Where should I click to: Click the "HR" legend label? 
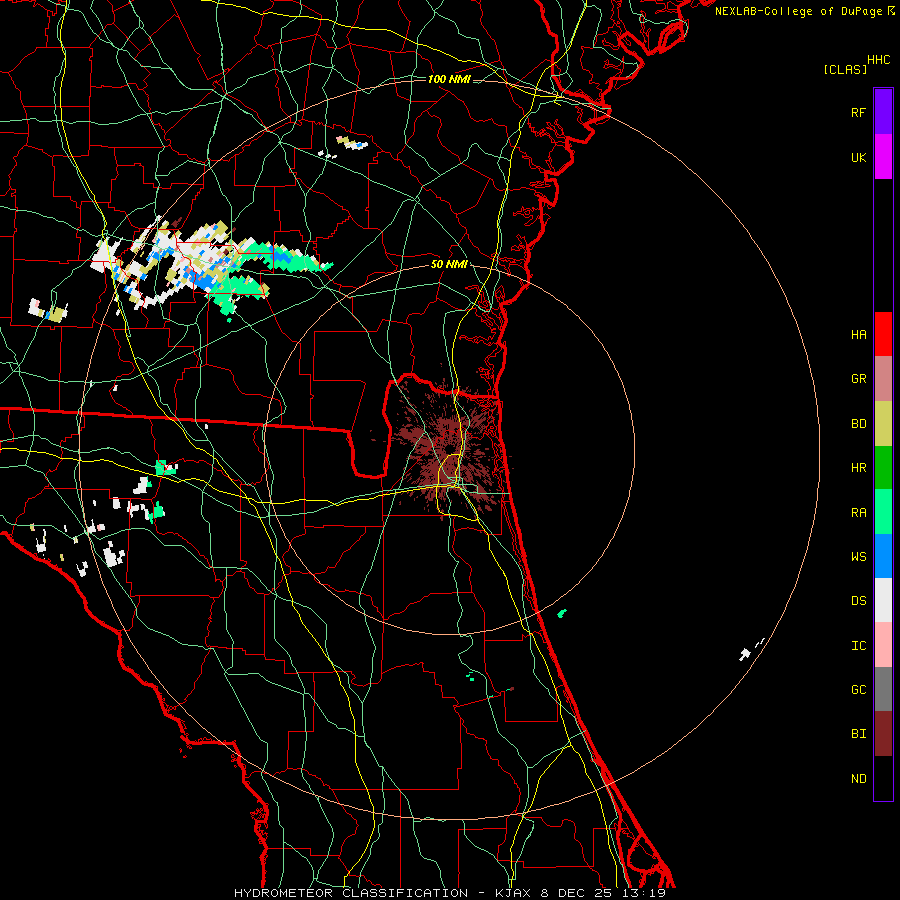click(x=858, y=468)
